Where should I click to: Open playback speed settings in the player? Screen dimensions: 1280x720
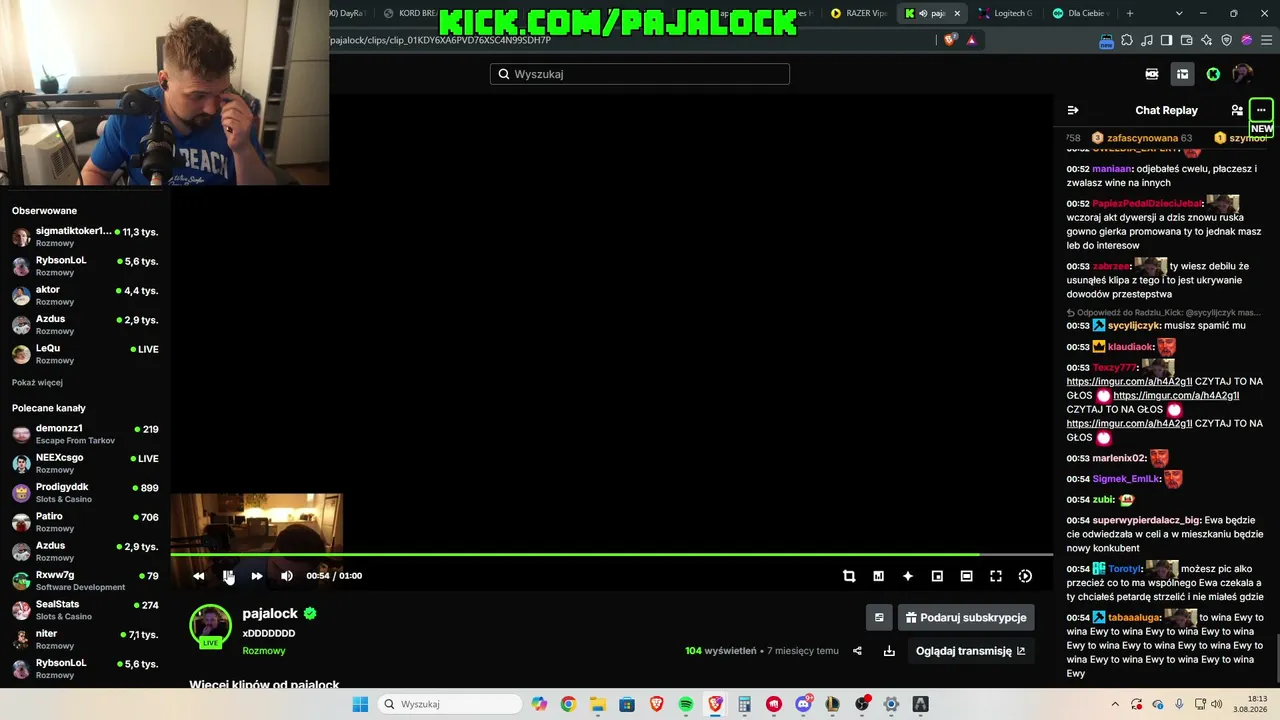(1025, 576)
